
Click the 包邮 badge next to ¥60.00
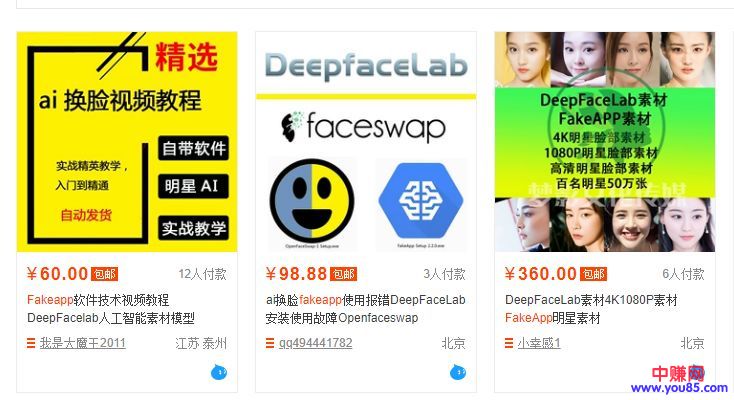point(104,274)
